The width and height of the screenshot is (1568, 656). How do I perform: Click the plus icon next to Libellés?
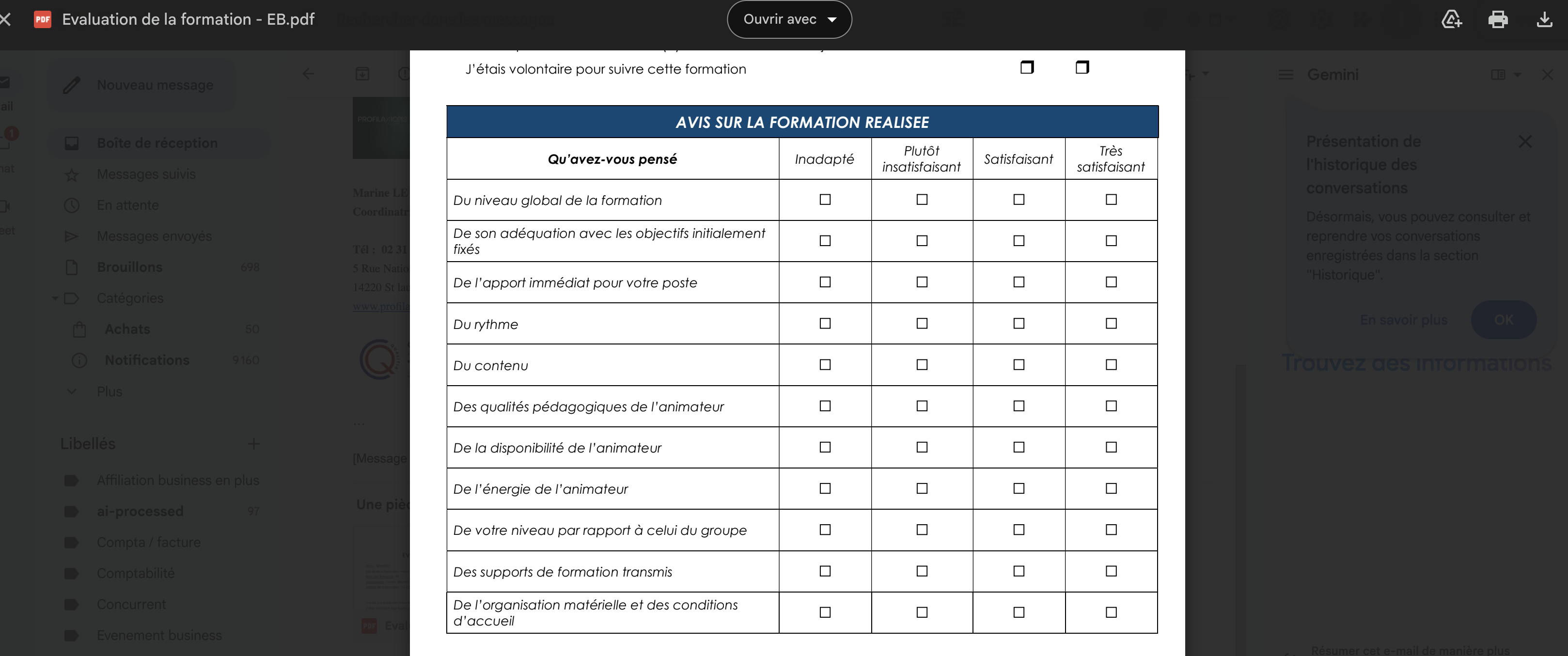254,444
